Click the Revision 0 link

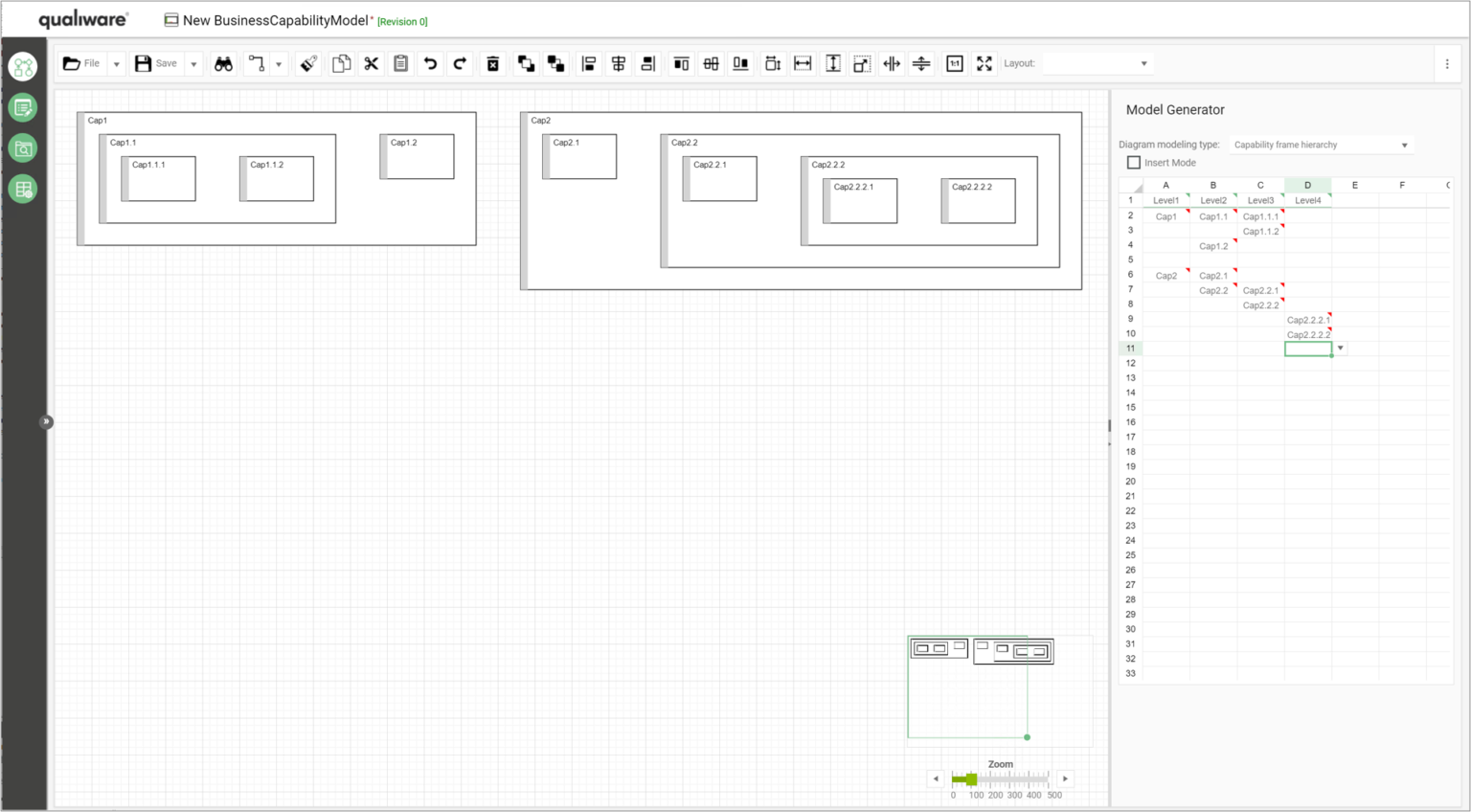pos(402,21)
